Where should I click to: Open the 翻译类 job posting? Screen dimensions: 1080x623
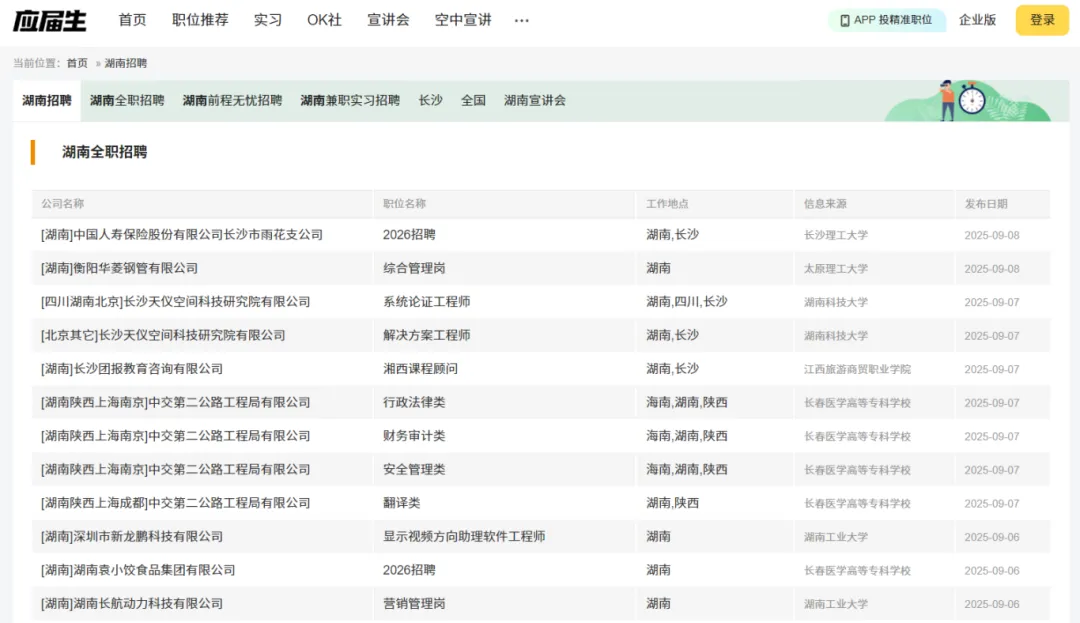402,503
